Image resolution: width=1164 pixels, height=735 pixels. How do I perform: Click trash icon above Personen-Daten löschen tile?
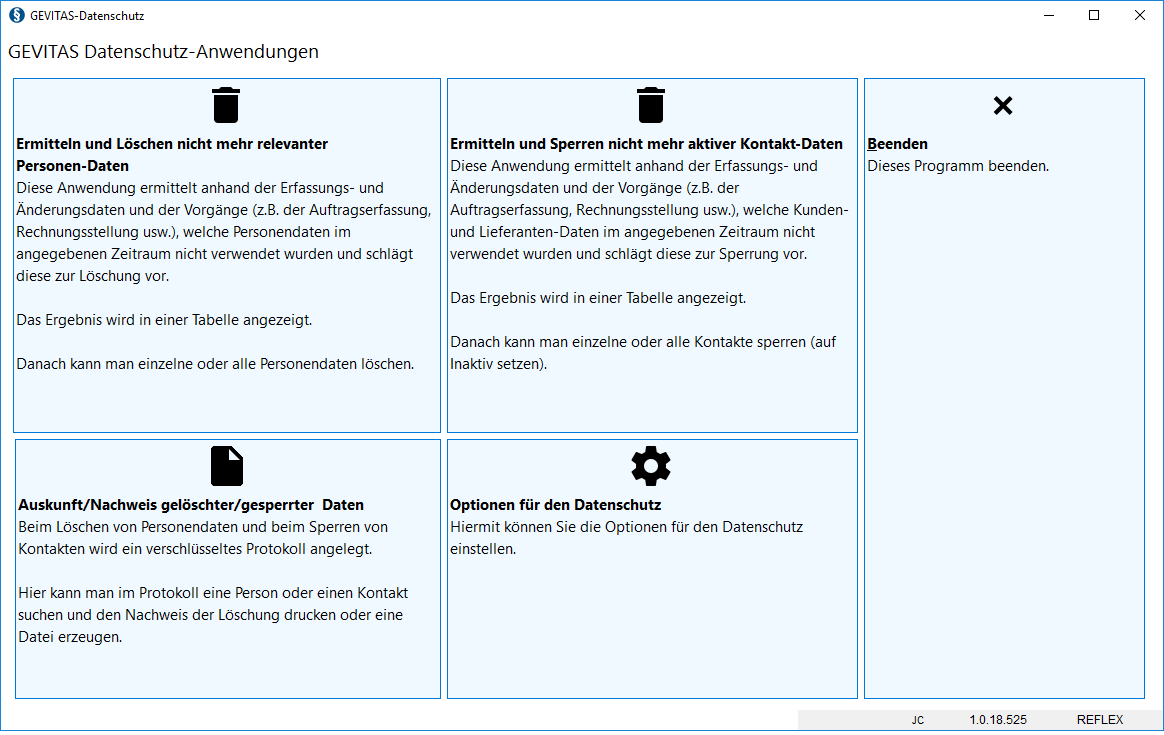(x=226, y=105)
